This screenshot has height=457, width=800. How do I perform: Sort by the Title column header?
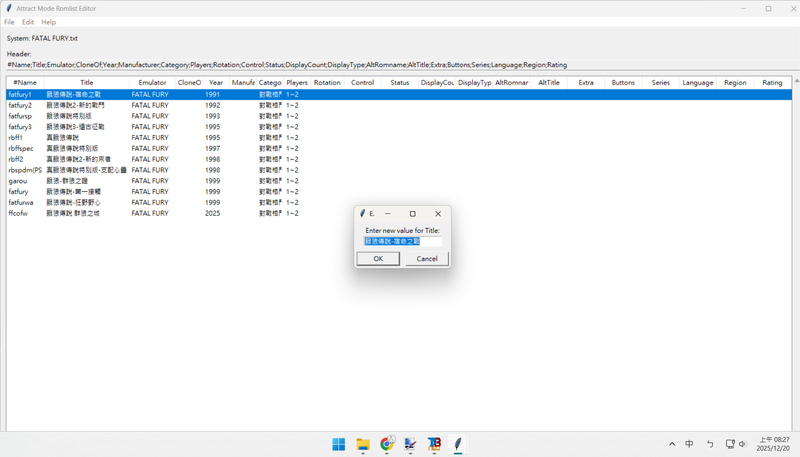pyautogui.click(x=87, y=82)
